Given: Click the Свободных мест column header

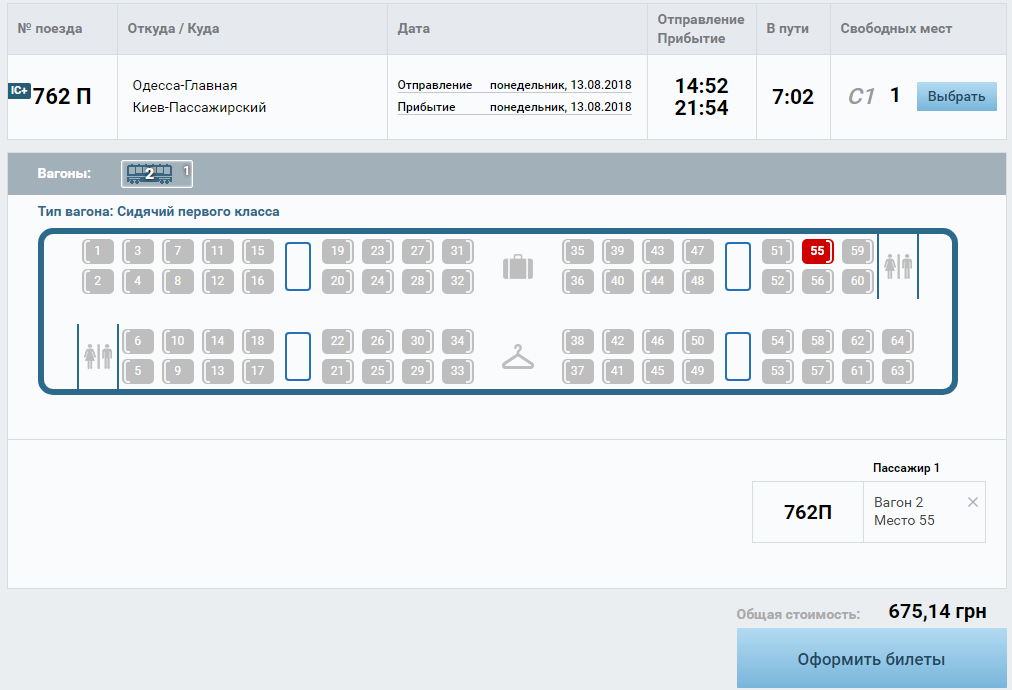Looking at the screenshot, I should [x=896, y=29].
